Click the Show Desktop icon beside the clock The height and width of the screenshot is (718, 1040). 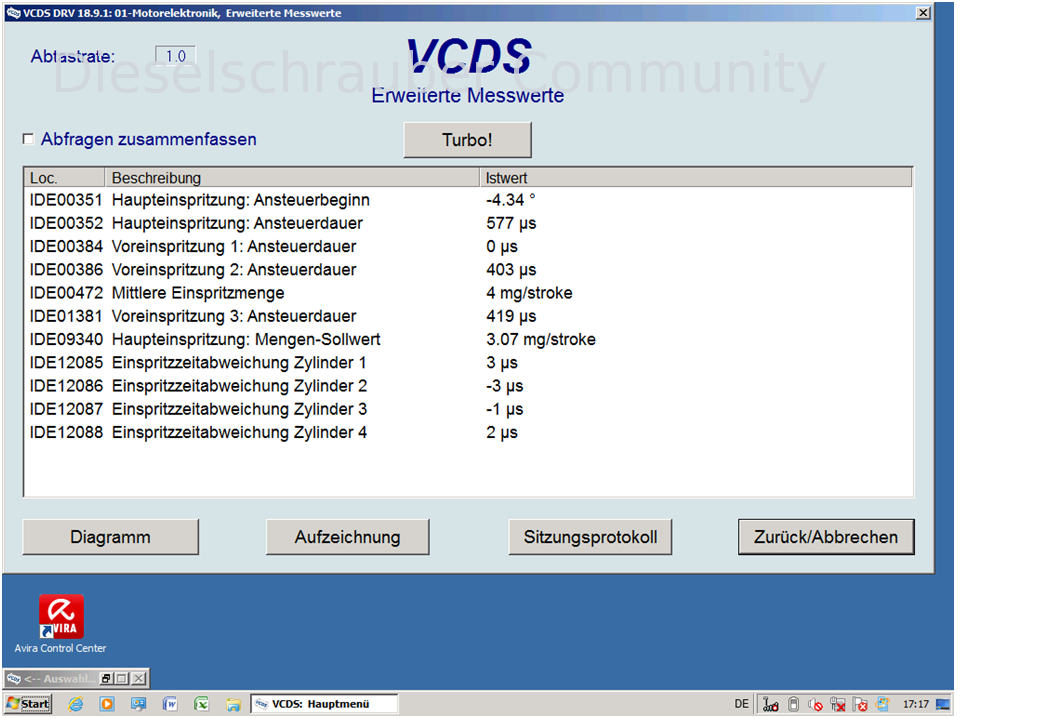pos(942,704)
